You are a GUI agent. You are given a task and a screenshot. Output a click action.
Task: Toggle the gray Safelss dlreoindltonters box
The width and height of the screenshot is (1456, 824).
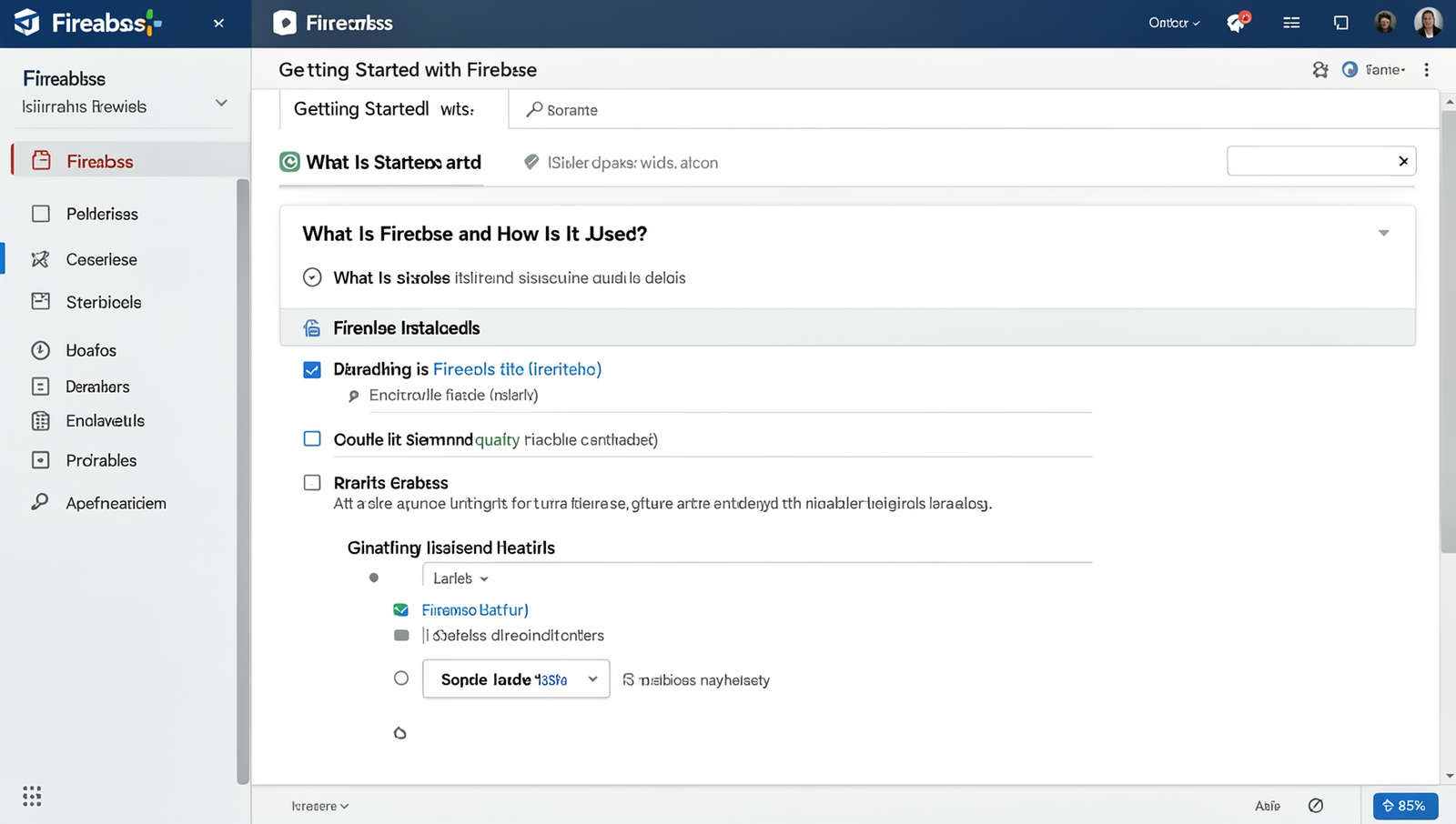[401, 636]
